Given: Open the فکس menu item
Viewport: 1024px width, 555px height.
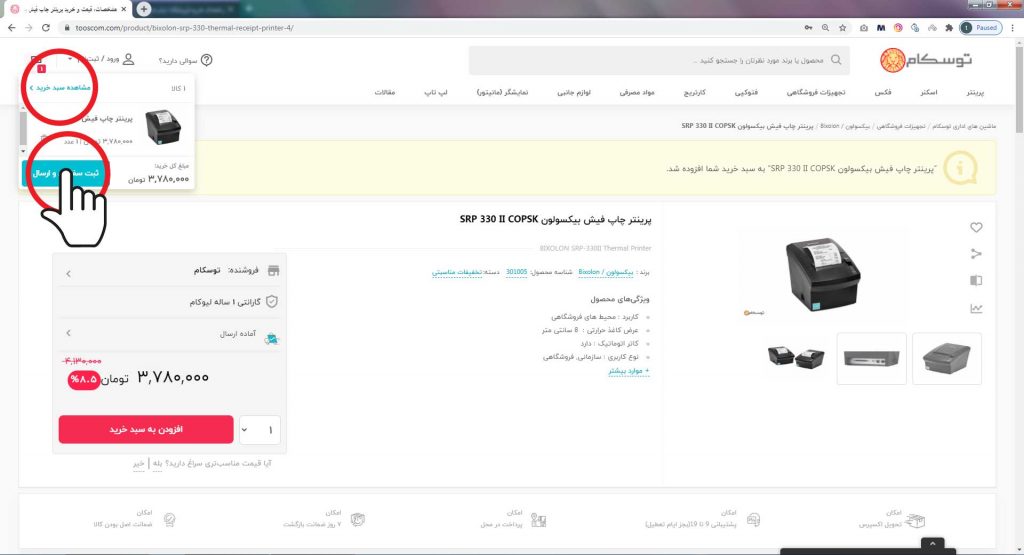Looking at the screenshot, I should coord(883,93).
